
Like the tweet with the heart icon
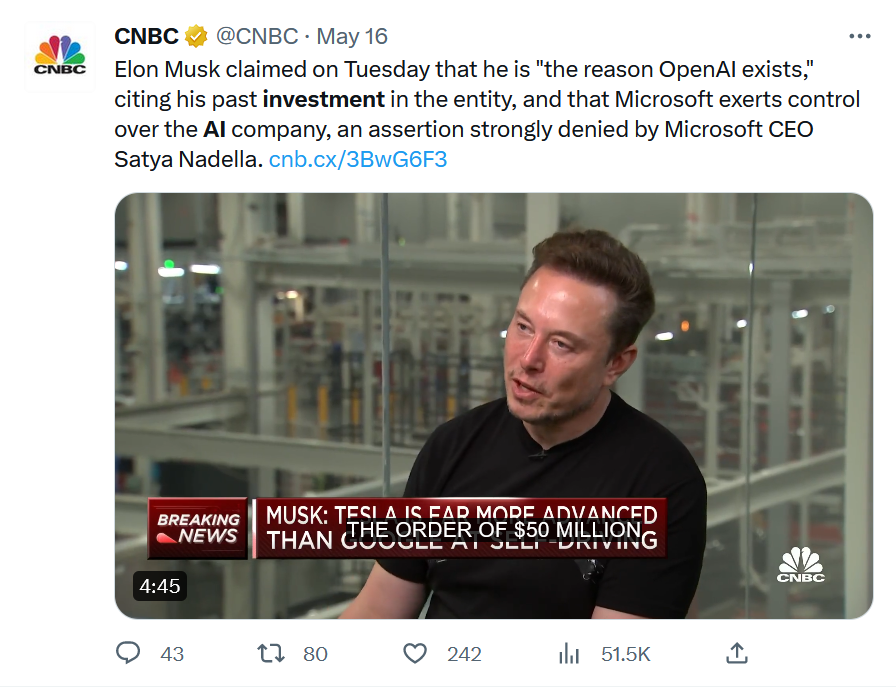pos(415,653)
